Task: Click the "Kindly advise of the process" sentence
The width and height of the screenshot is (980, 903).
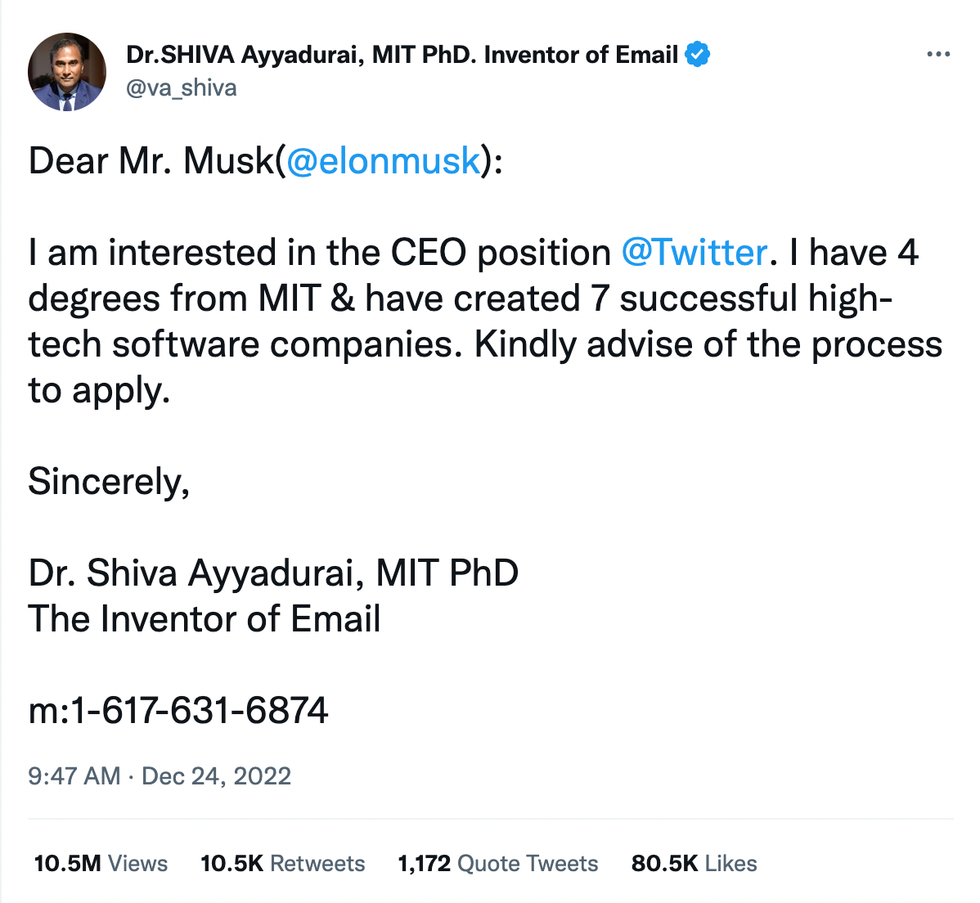Action: pos(707,345)
